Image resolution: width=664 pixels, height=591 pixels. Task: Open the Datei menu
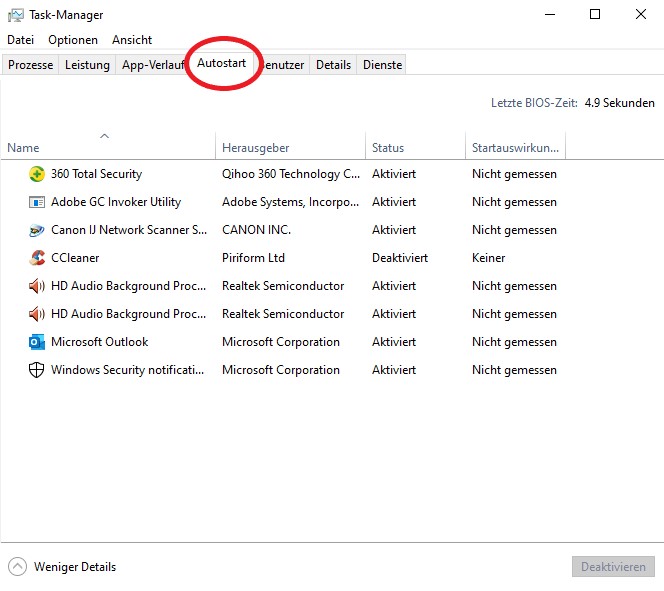[20, 40]
